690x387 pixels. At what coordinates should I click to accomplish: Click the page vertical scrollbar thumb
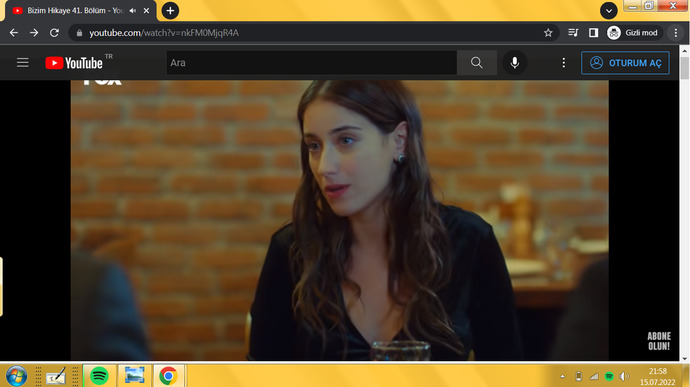[684, 68]
